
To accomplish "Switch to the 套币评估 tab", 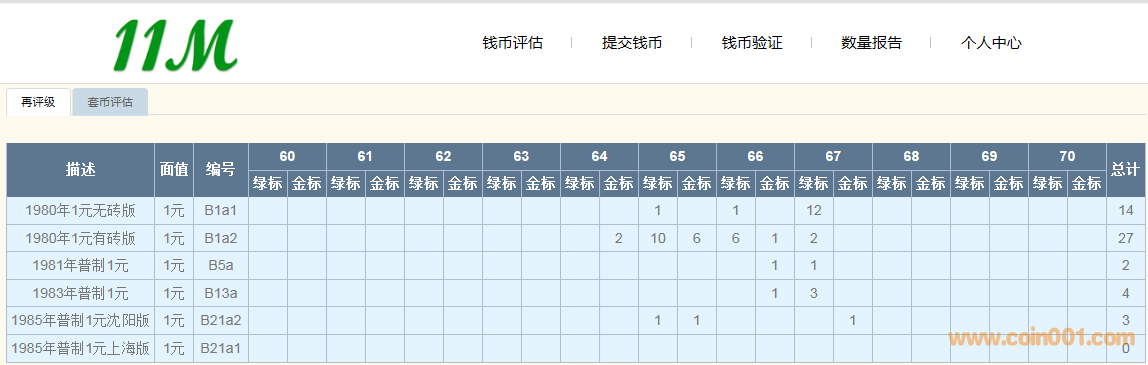I will (111, 102).
